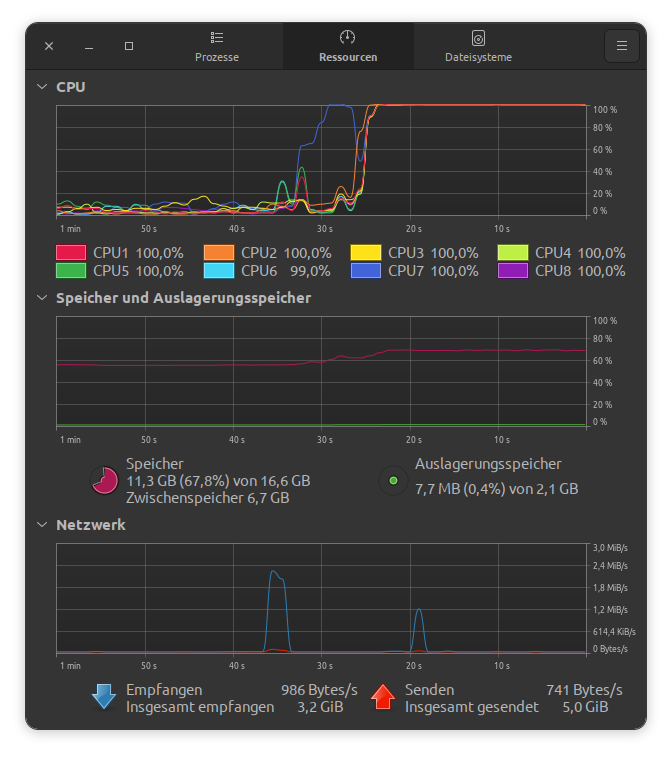This screenshot has width=672, height=758.
Task: Pick the CPU3 yellow color swatch
Action: click(x=366, y=253)
